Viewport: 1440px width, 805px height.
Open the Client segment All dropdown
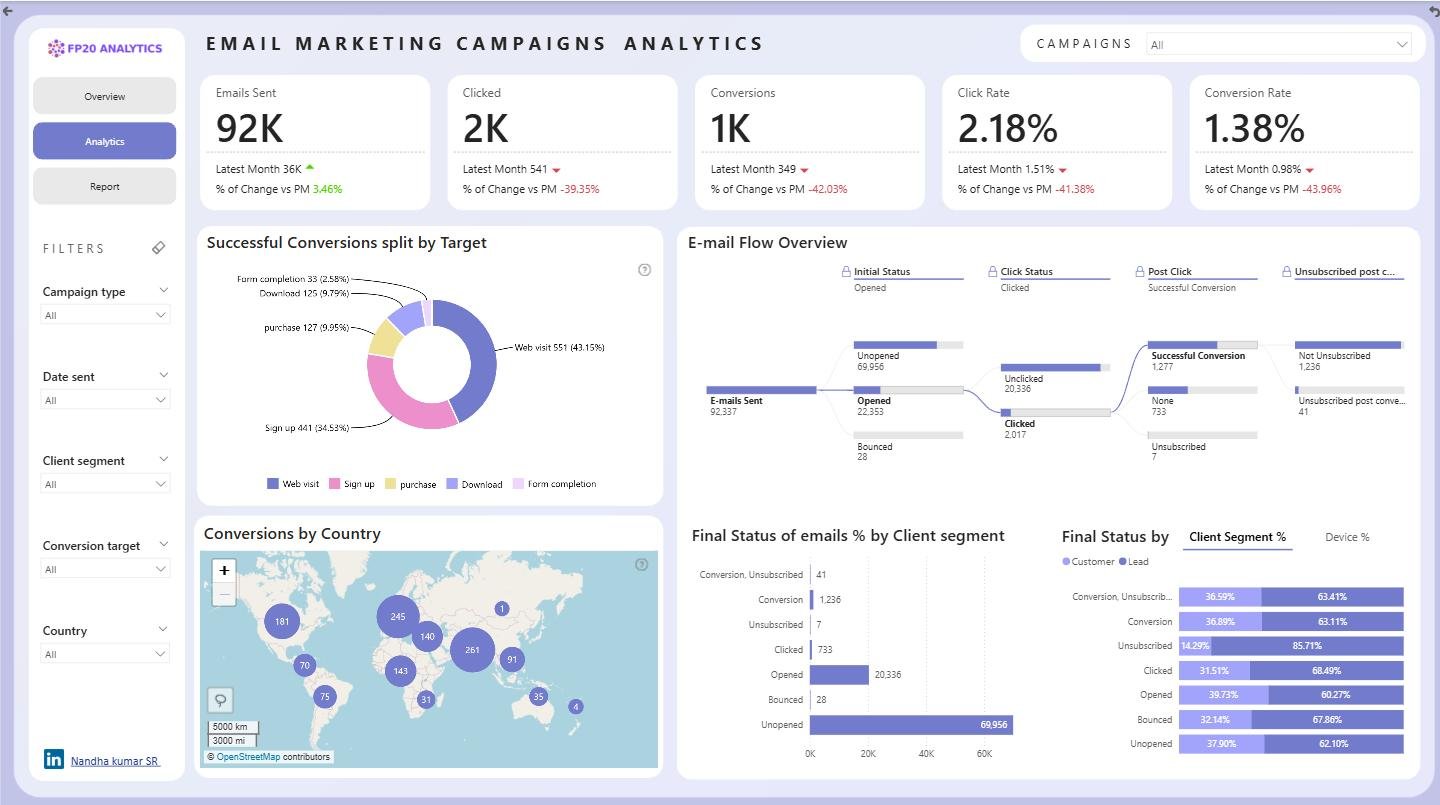[106, 484]
